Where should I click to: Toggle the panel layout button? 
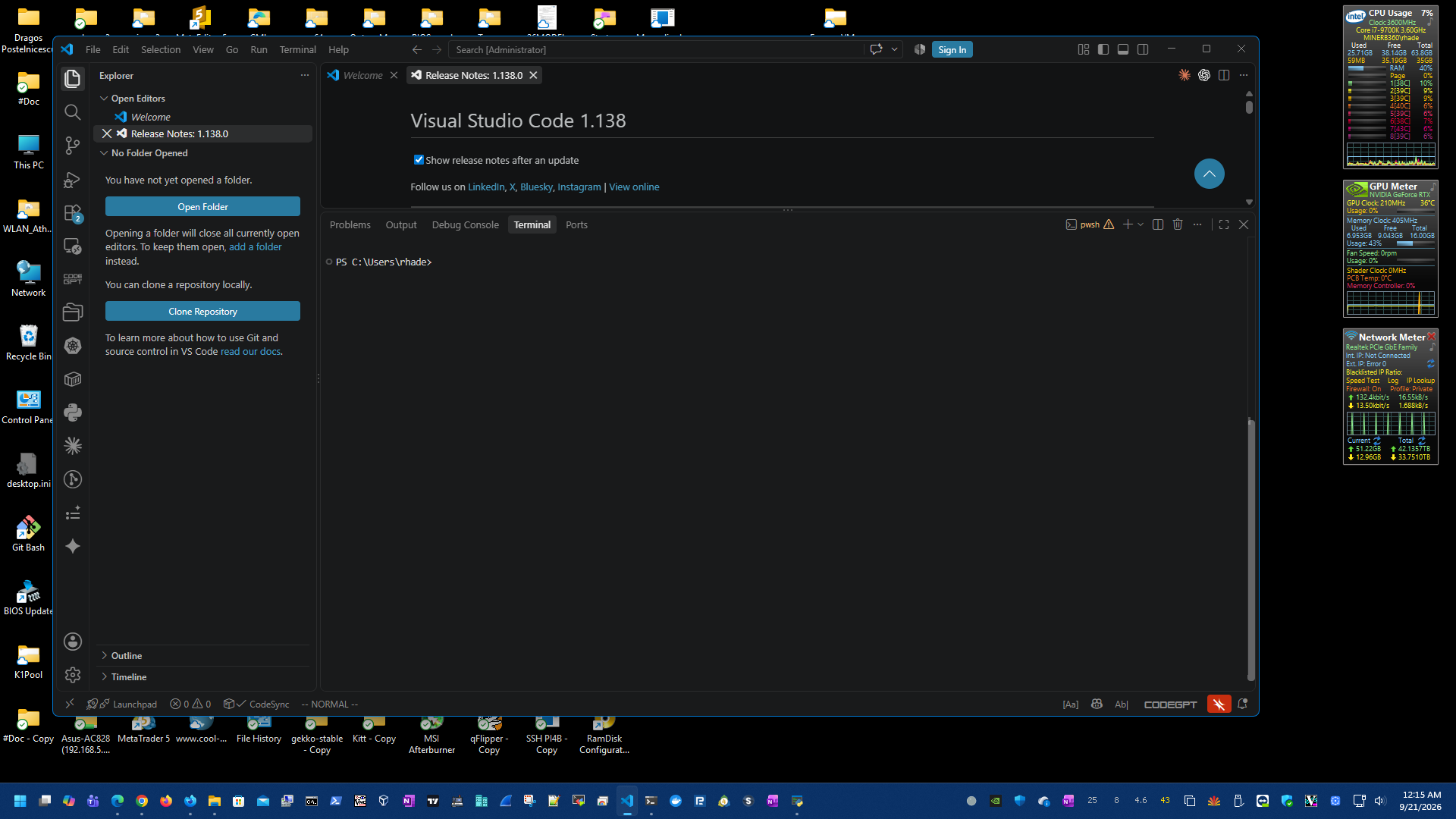1122,49
